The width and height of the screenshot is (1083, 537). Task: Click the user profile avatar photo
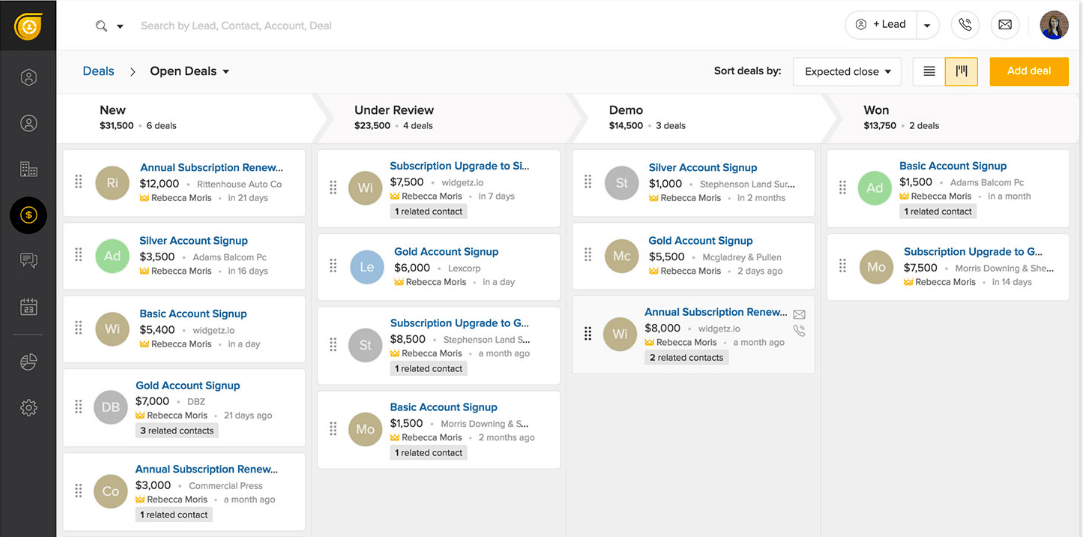(x=1054, y=25)
